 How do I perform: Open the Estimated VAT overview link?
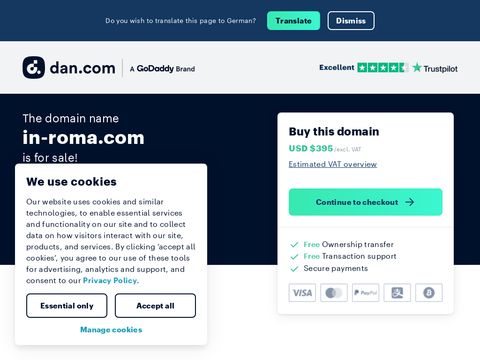(x=333, y=164)
